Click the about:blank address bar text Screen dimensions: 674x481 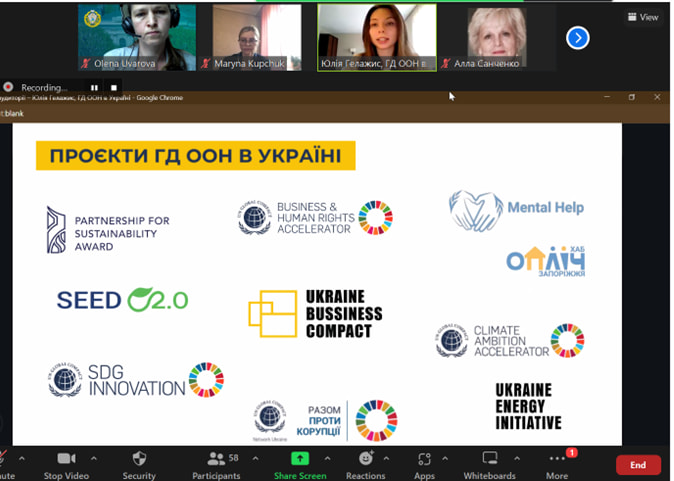pos(12,113)
